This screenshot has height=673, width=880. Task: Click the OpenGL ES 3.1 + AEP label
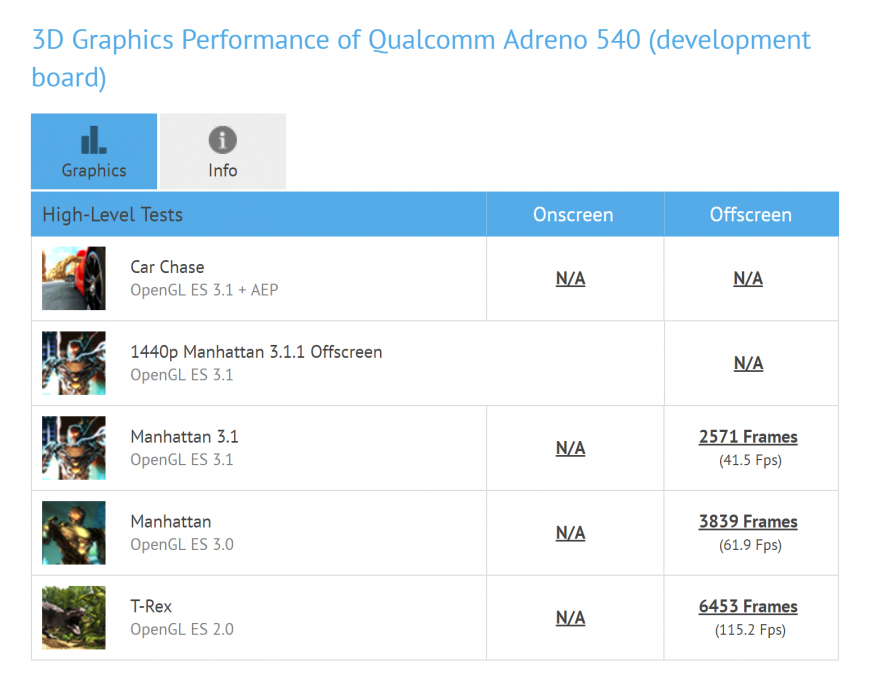tap(204, 290)
